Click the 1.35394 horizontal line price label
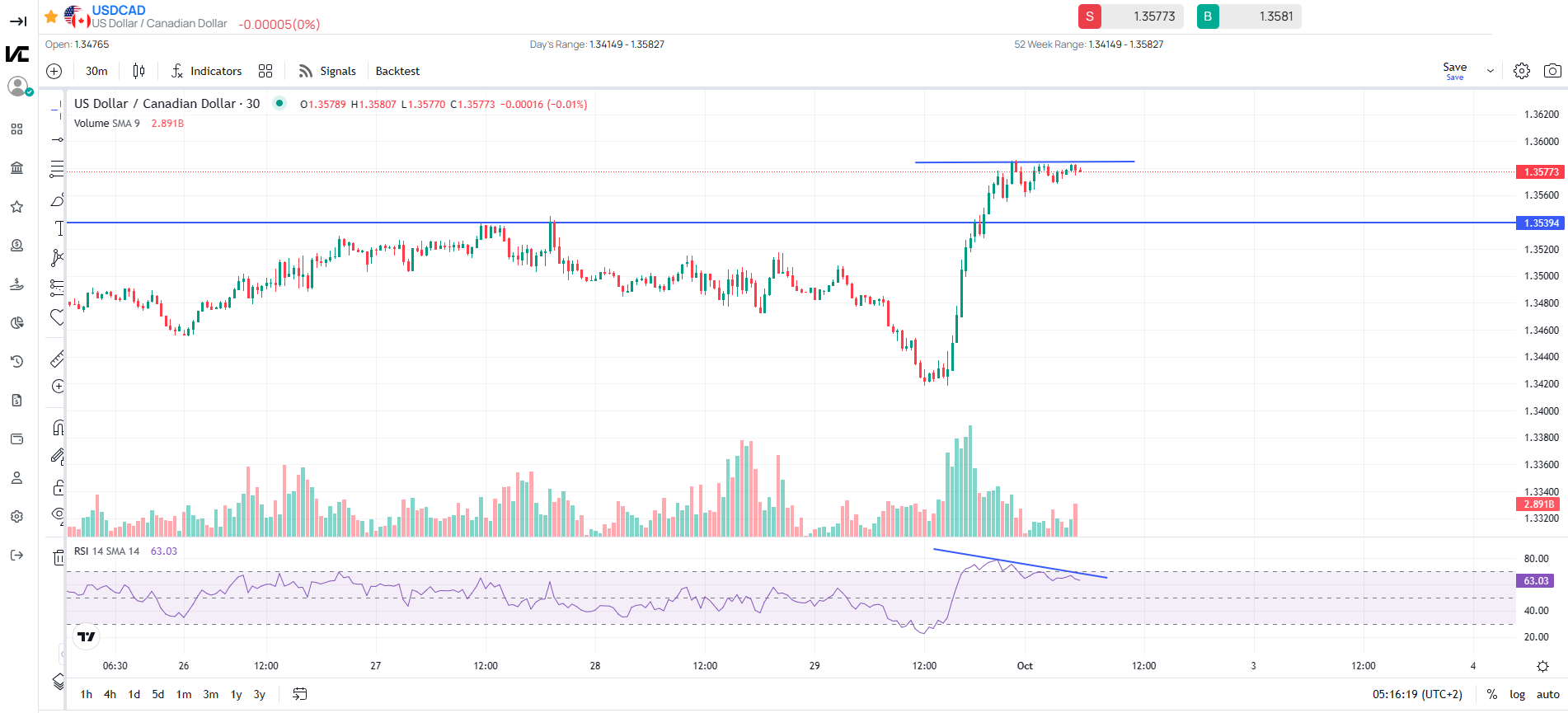The width and height of the screenshot is (1568, 713). (x=1540, y=223)
